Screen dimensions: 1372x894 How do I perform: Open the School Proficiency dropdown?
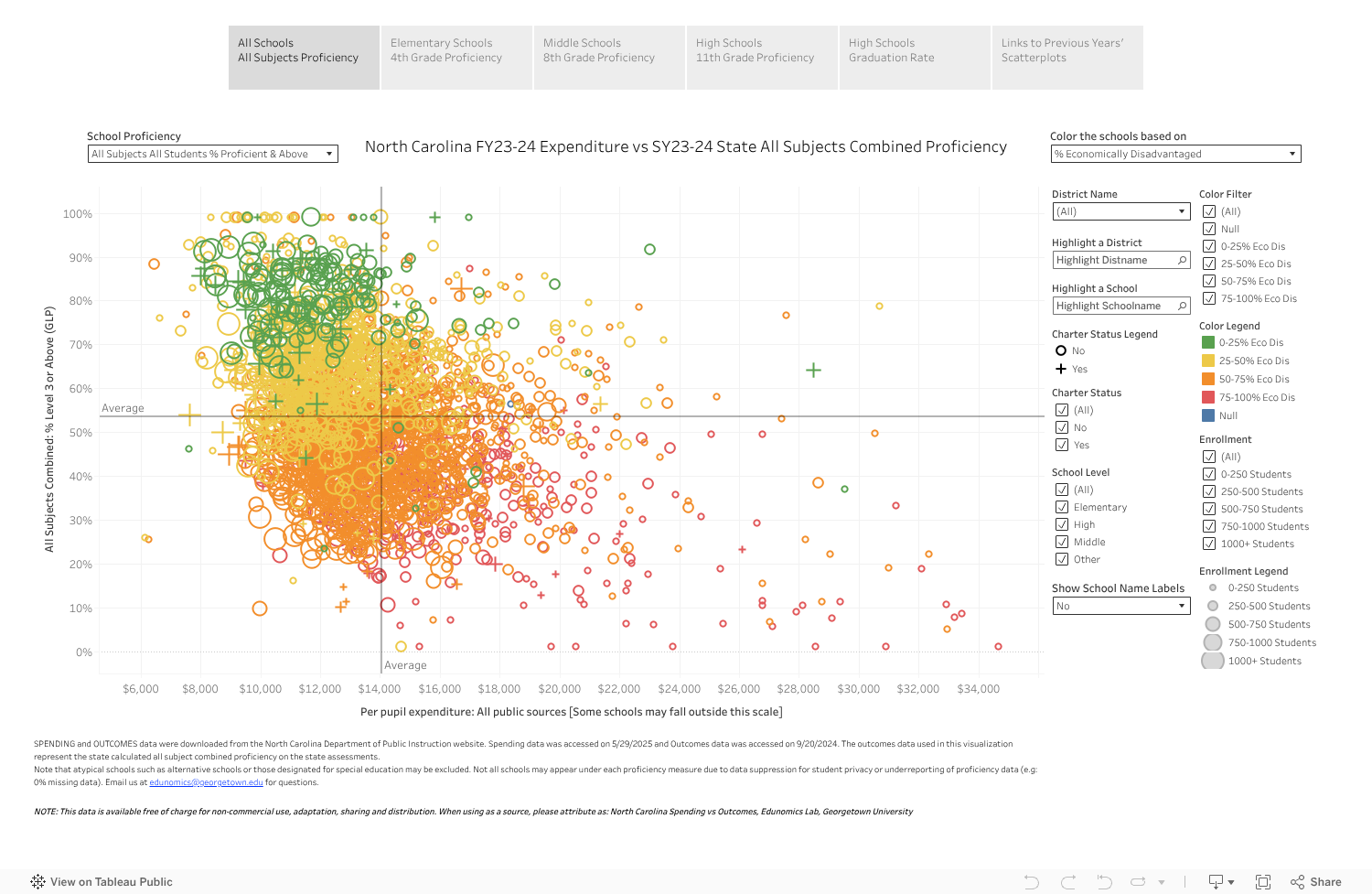(212, 154)
